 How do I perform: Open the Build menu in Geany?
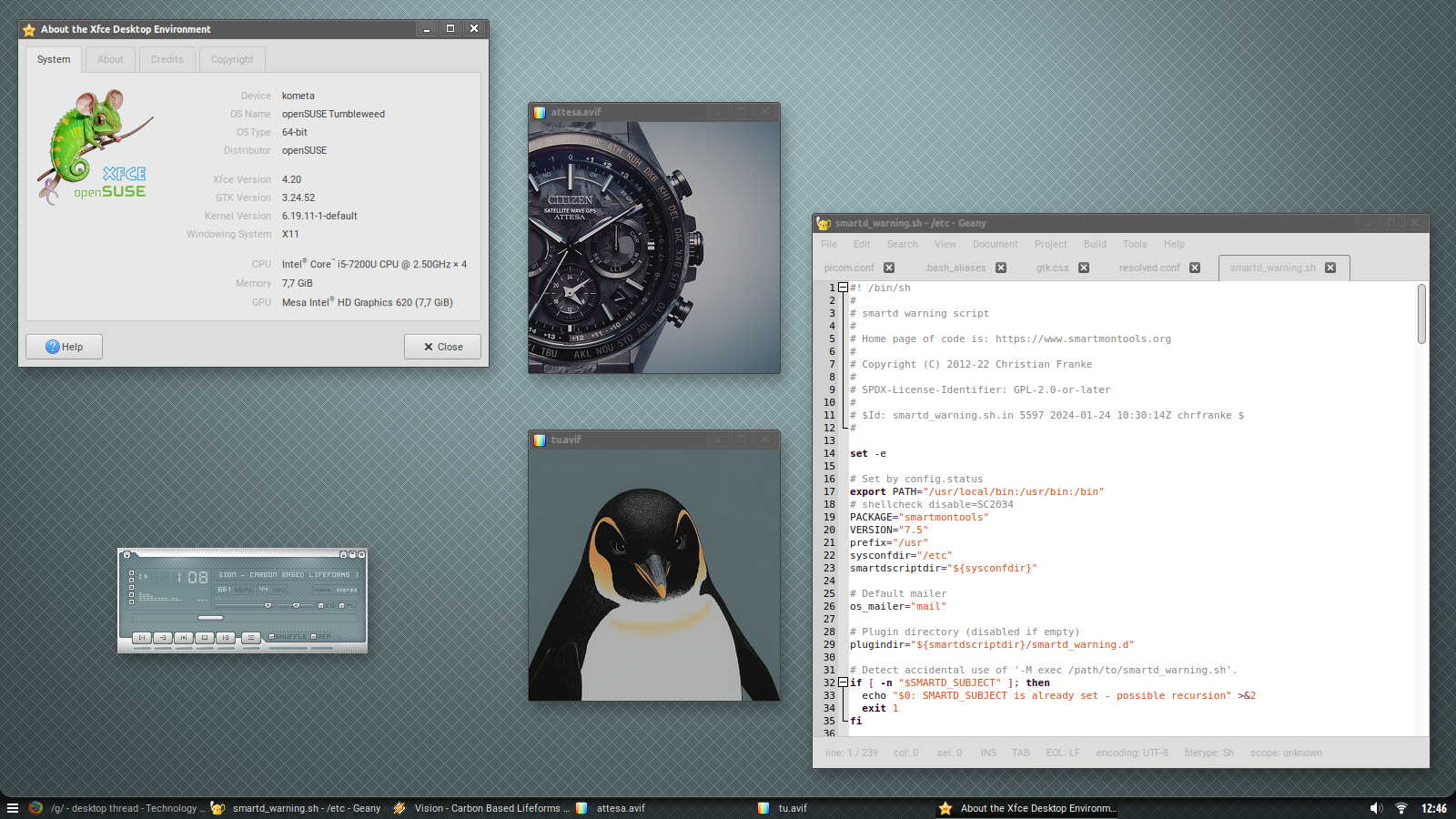tap(1095, 244)
